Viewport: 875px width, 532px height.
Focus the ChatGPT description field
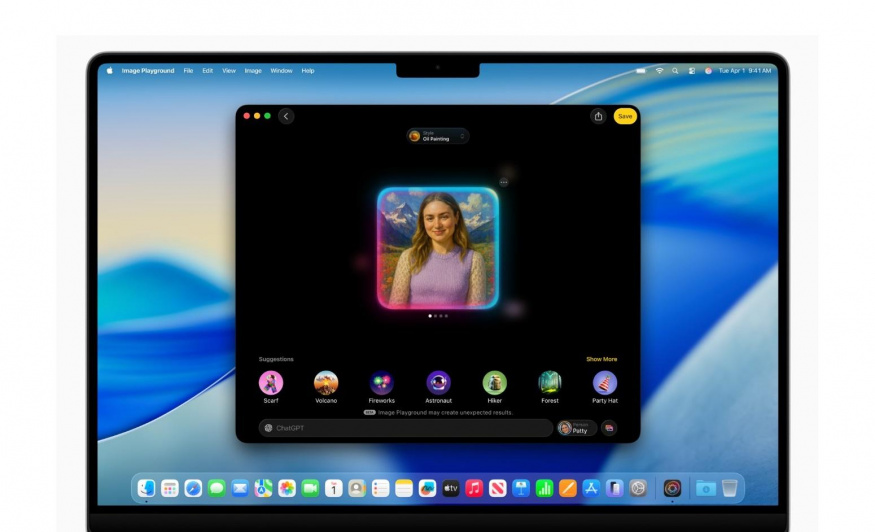click(x=406, y=428)
